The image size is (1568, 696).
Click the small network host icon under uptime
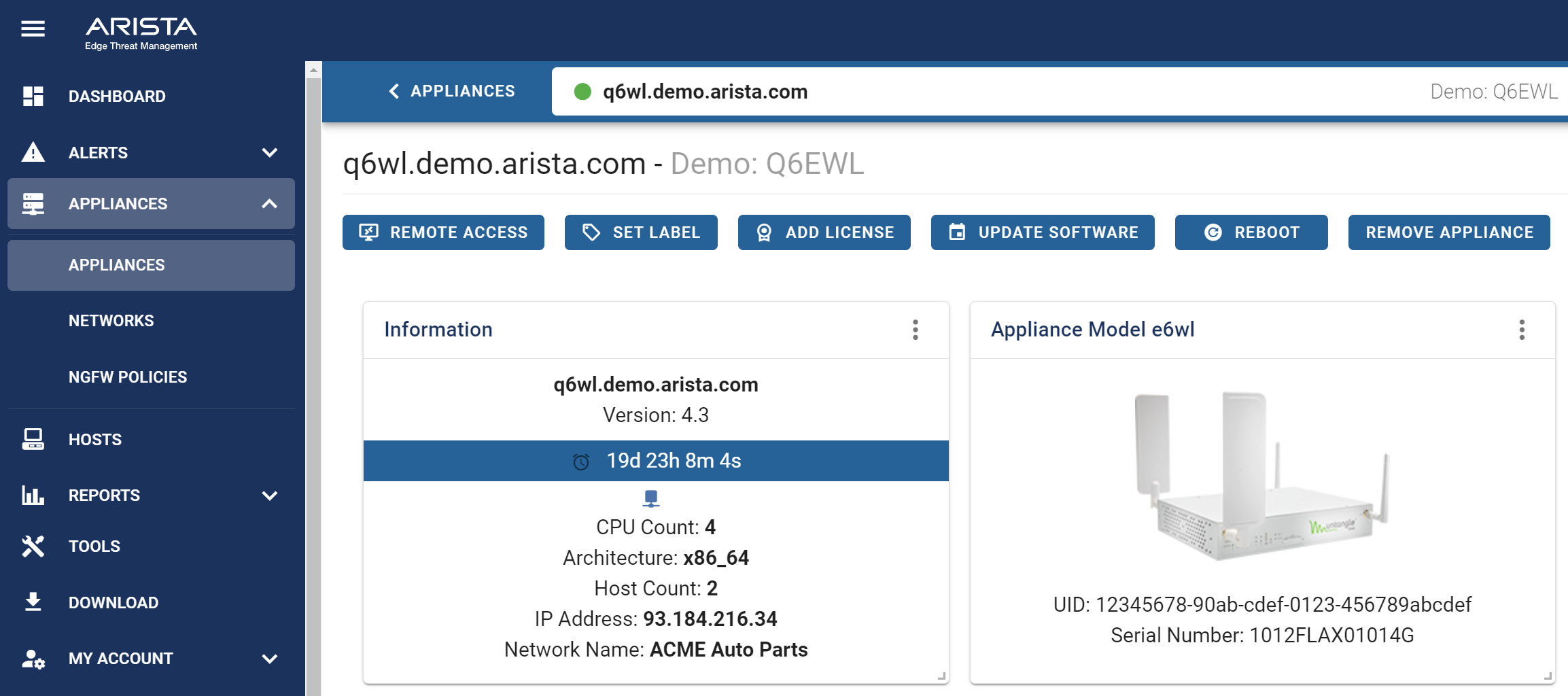pos(651,498)
